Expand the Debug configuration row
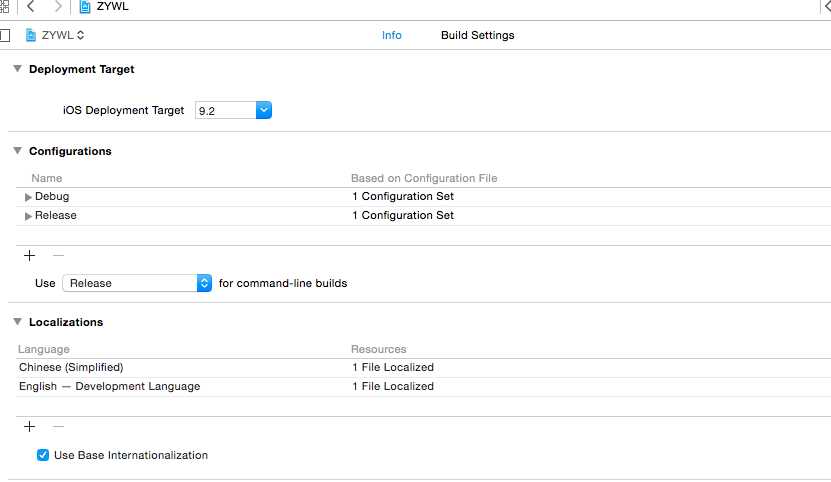831x482 pixels. click(x=28, y=197)
